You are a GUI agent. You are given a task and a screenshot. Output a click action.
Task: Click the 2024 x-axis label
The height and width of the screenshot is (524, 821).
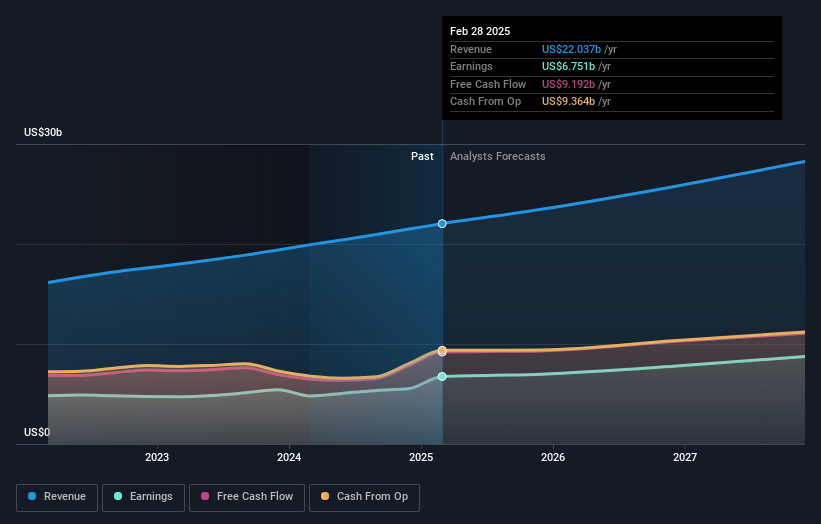click(x=289, y=457)
